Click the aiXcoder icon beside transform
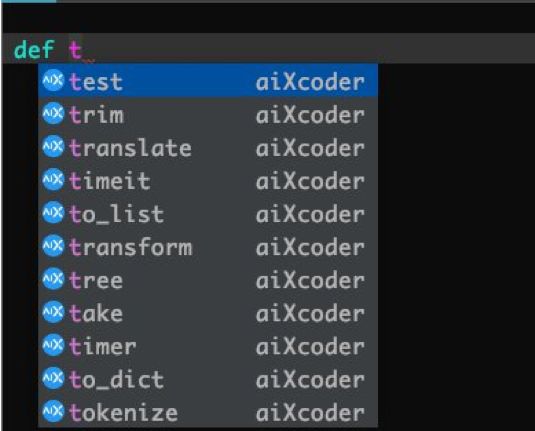 (x=53, y=246)
